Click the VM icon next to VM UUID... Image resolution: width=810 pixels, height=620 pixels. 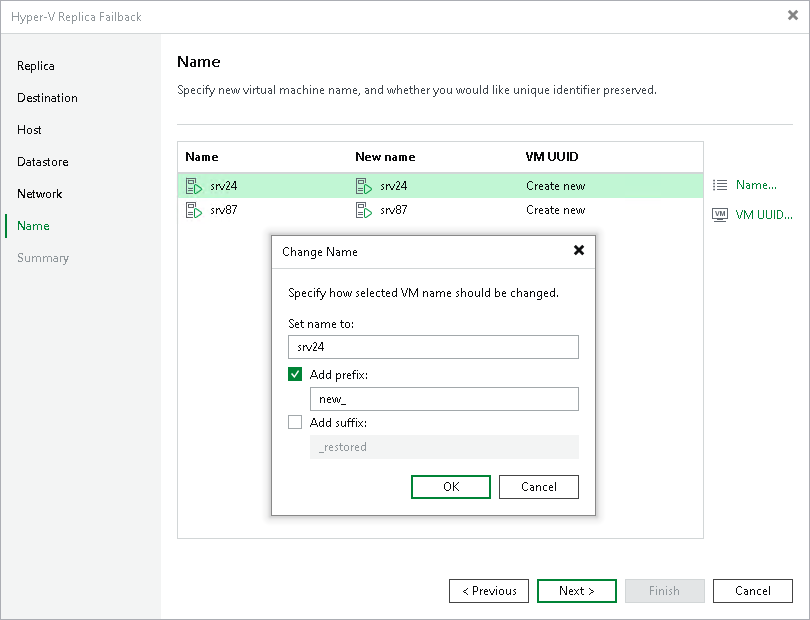tap(720, 214)
